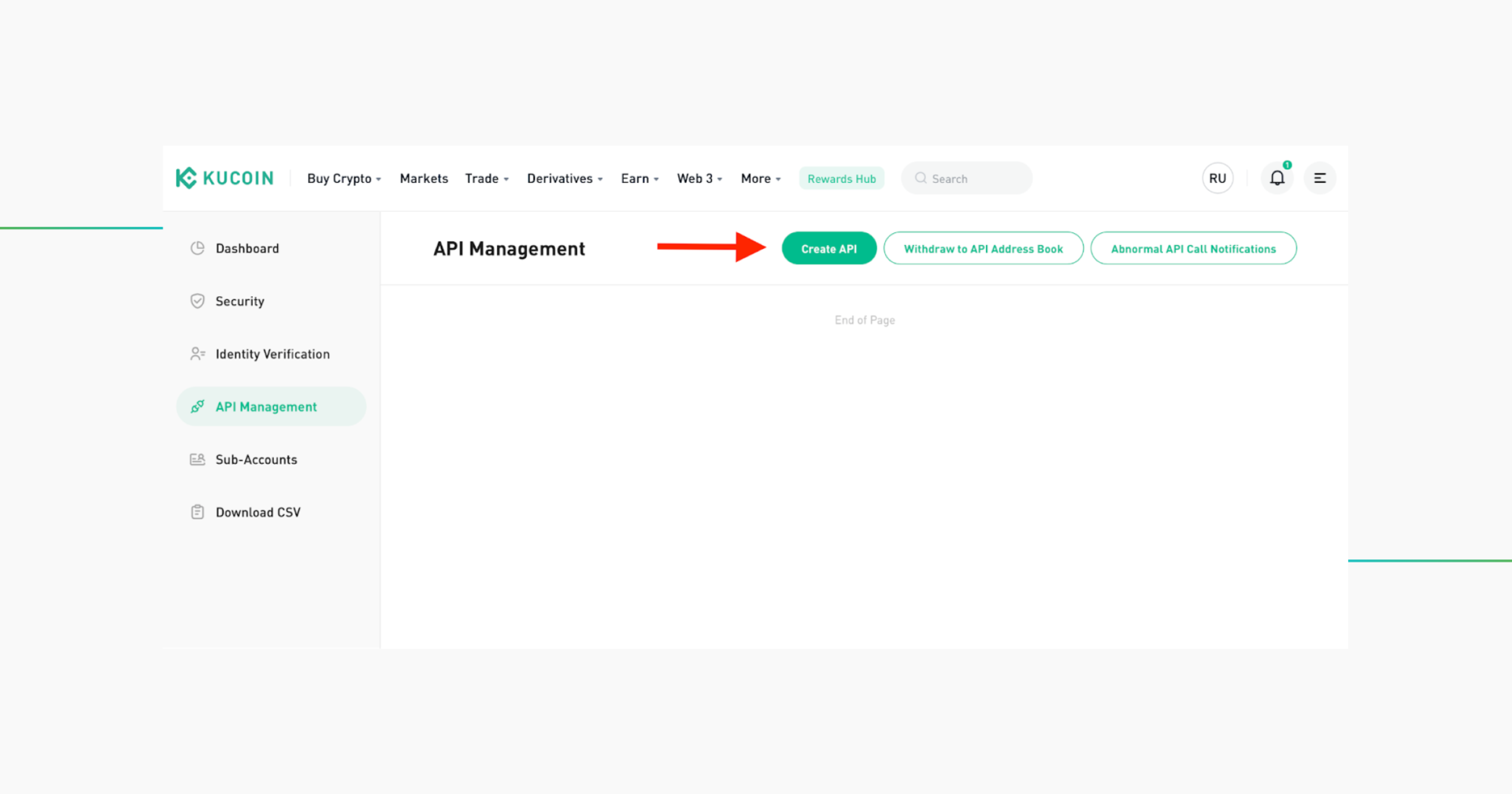This screenshot has height=794, width=1512.
Task: Click the Identity Verification person icon
Action: tap(197, 354)
